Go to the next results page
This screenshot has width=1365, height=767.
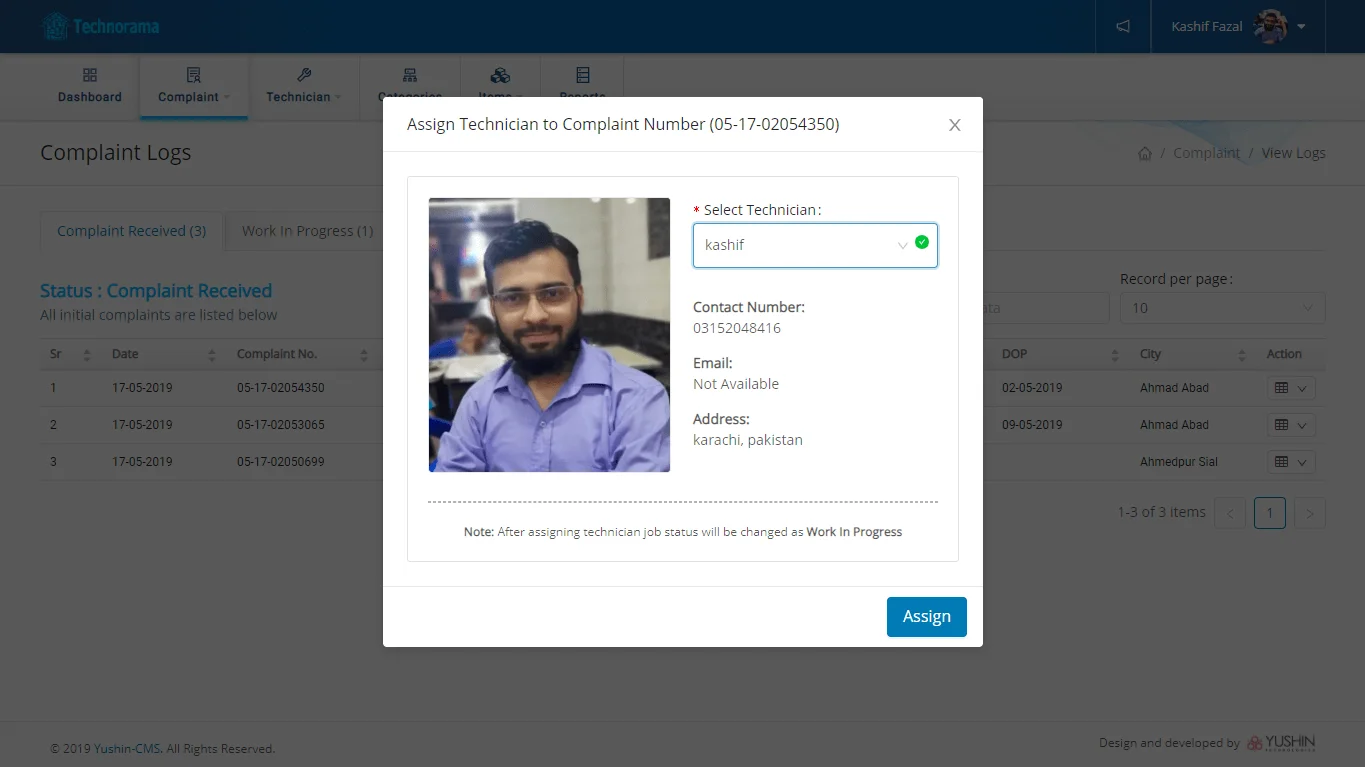point(1309,514)
